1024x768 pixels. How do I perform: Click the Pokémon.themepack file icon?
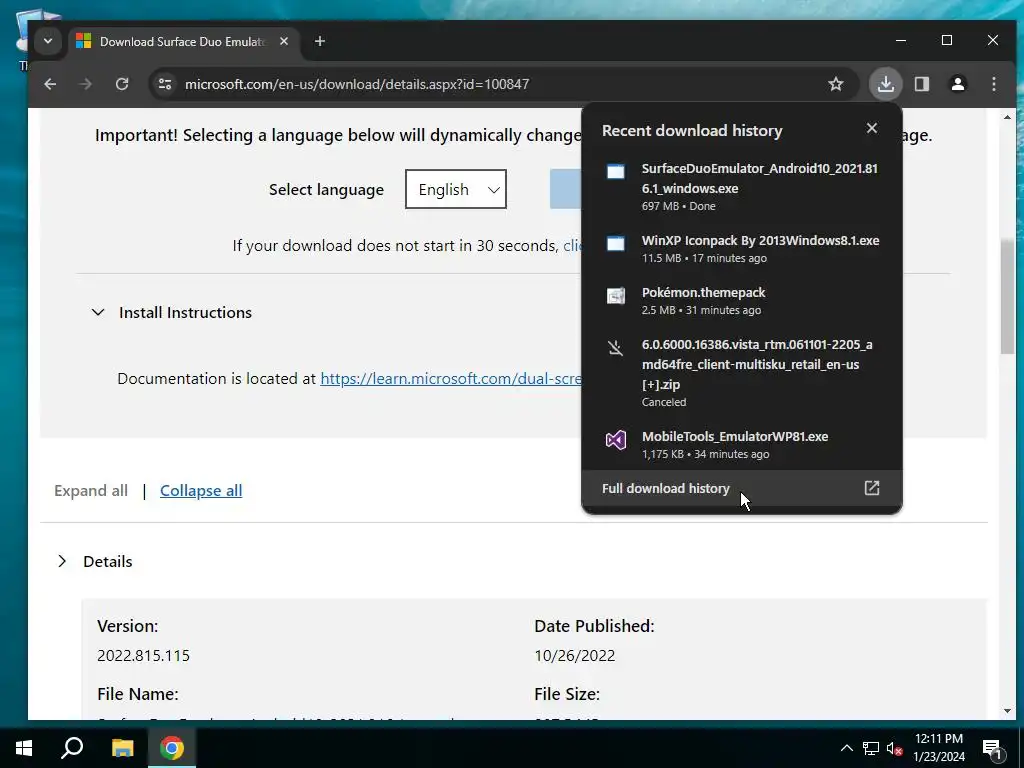616,296
